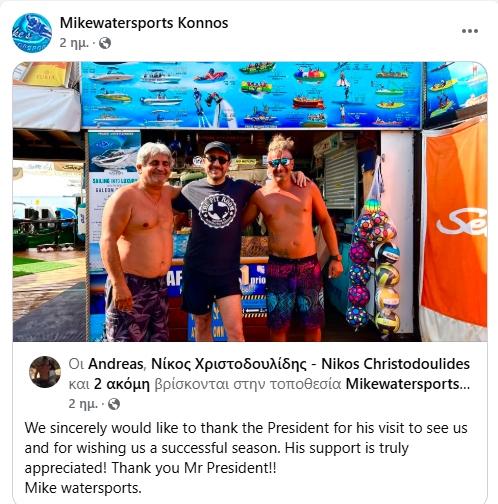Screen dimensions: 498x504
Task: Open the truncated 'Mikewatersports…' location link
Action: [408, 384]
